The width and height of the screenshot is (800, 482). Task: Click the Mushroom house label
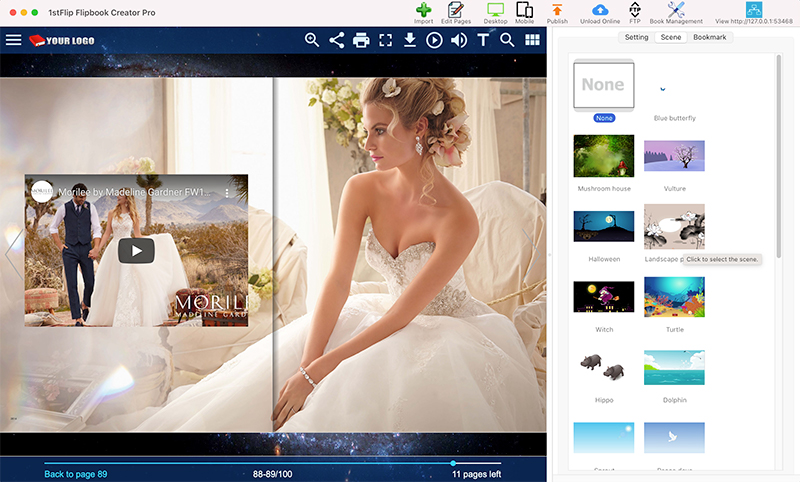(x=604, y=189)
